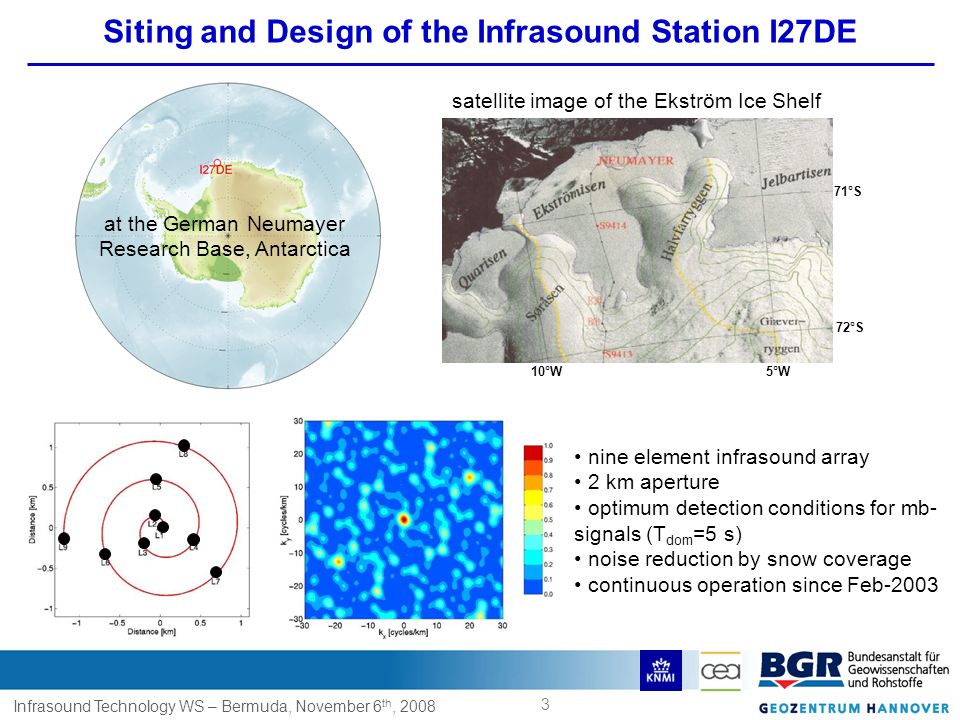Click 'kx [cycles/km]' axis label
Screen dimensions: 960x720
pyautogui.click(x=403, y=633)
